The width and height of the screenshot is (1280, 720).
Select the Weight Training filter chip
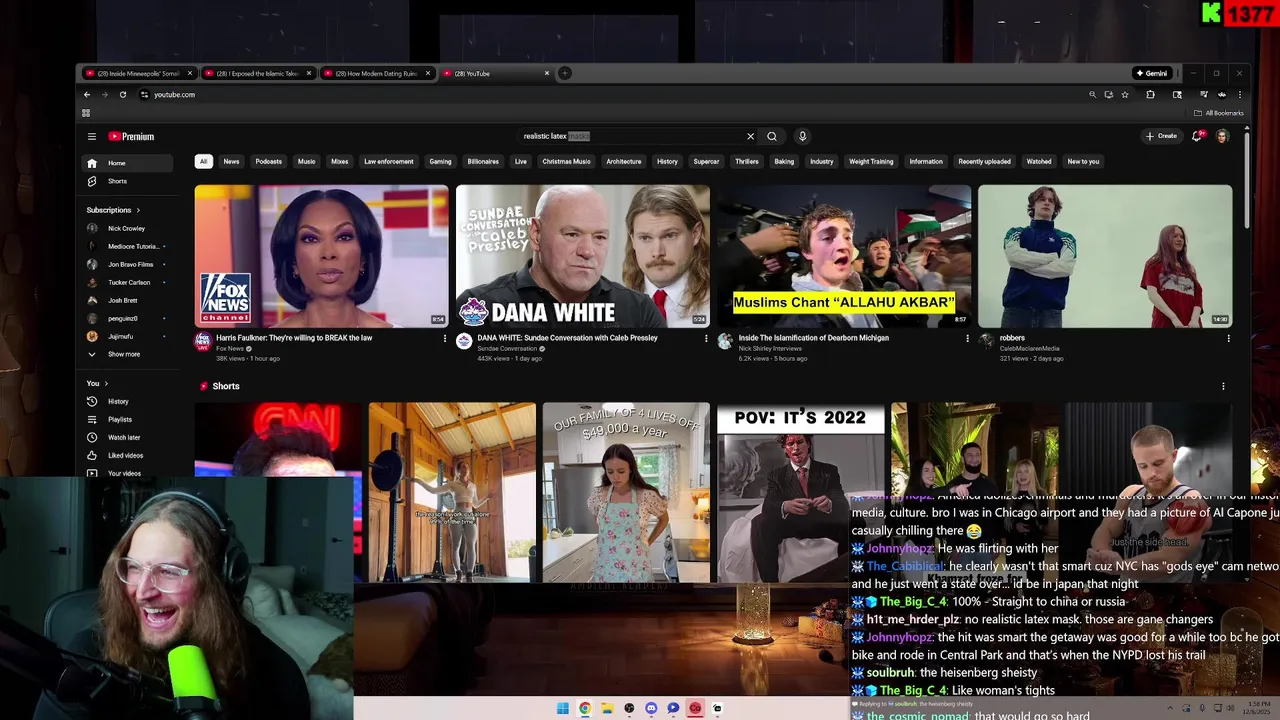[x=871, y=161]
